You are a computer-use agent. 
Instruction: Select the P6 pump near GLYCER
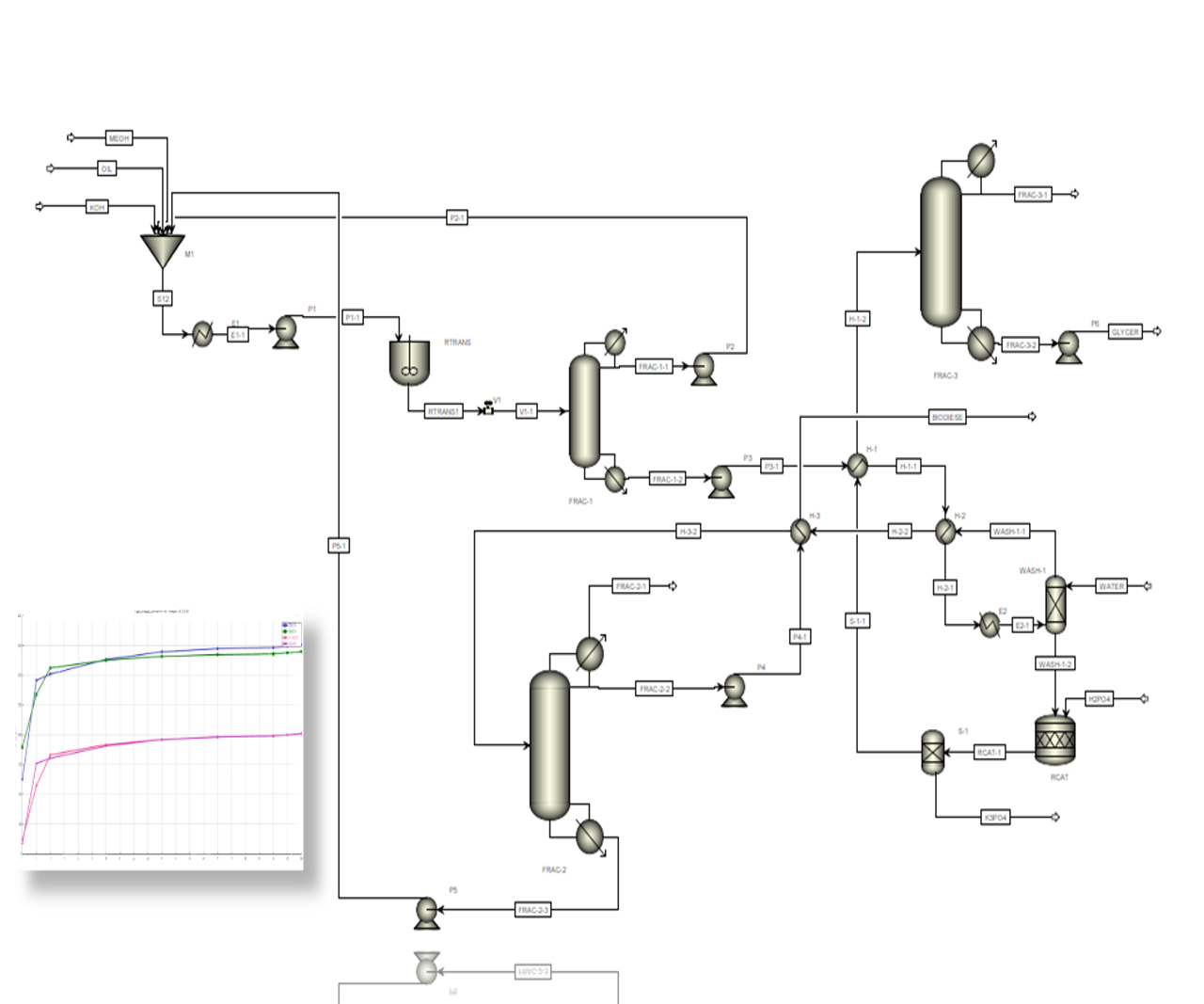click(x=1069, y=345)
